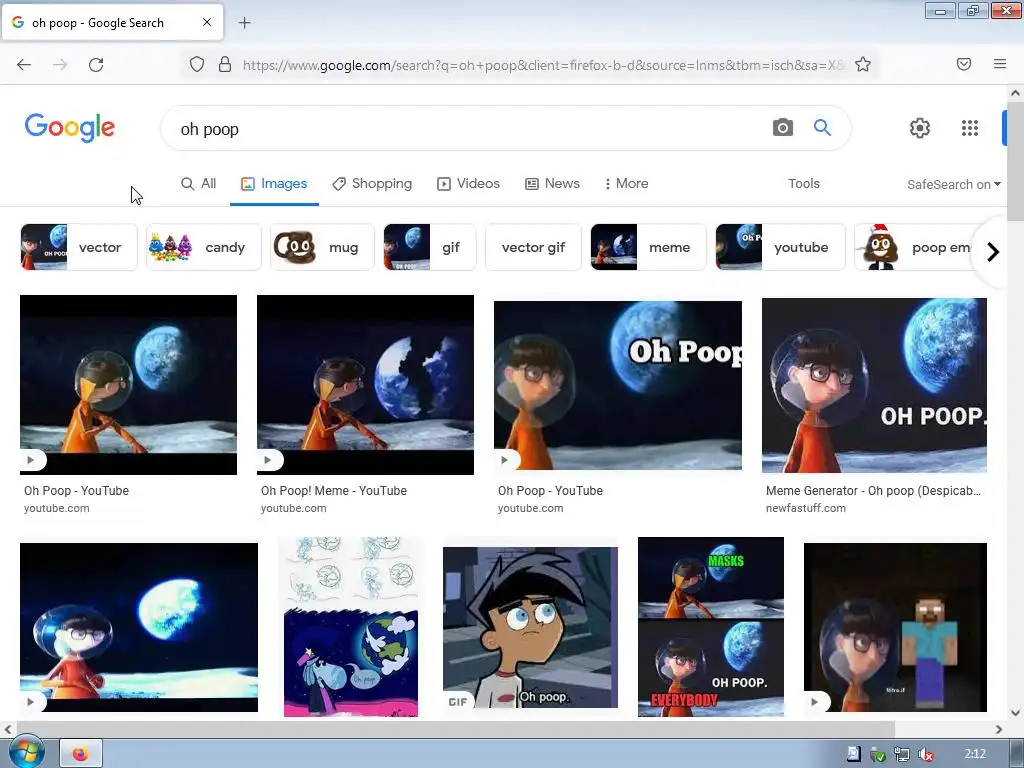This screenshot has height=768, width=1024.
Task: Expand the SafeSearch on dropdown
Action: click(x=953, y=185)
